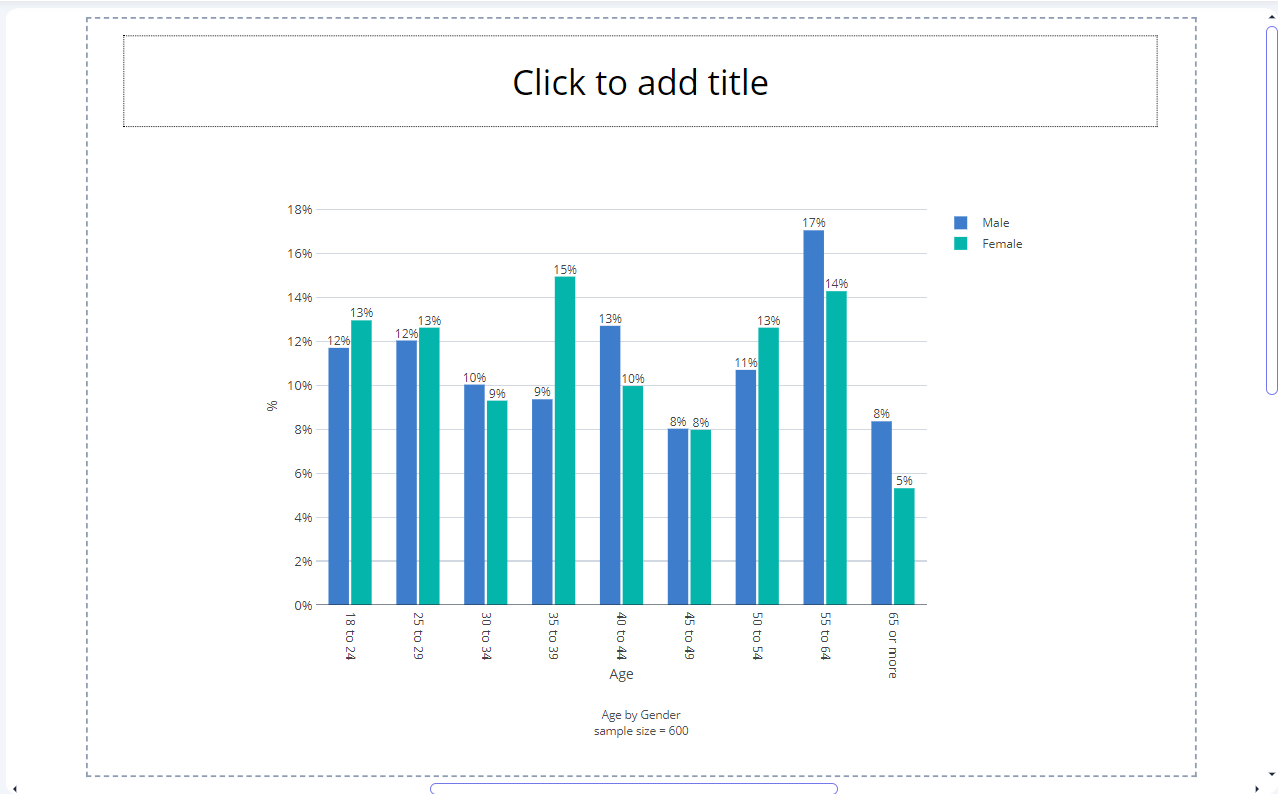
Task: Click the 'Age' x-axis title
Action: (x=621, y=674)
